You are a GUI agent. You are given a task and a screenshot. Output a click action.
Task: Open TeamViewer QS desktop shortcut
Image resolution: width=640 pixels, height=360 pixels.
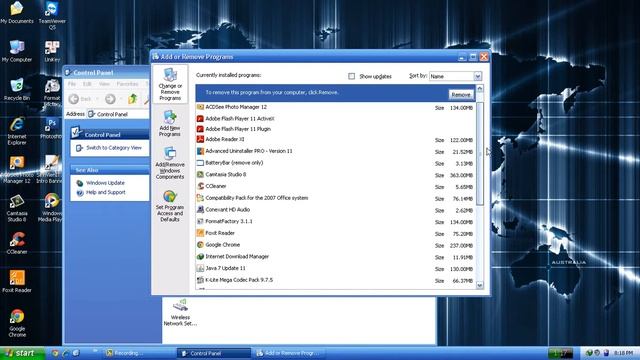(x=52, y=16)
